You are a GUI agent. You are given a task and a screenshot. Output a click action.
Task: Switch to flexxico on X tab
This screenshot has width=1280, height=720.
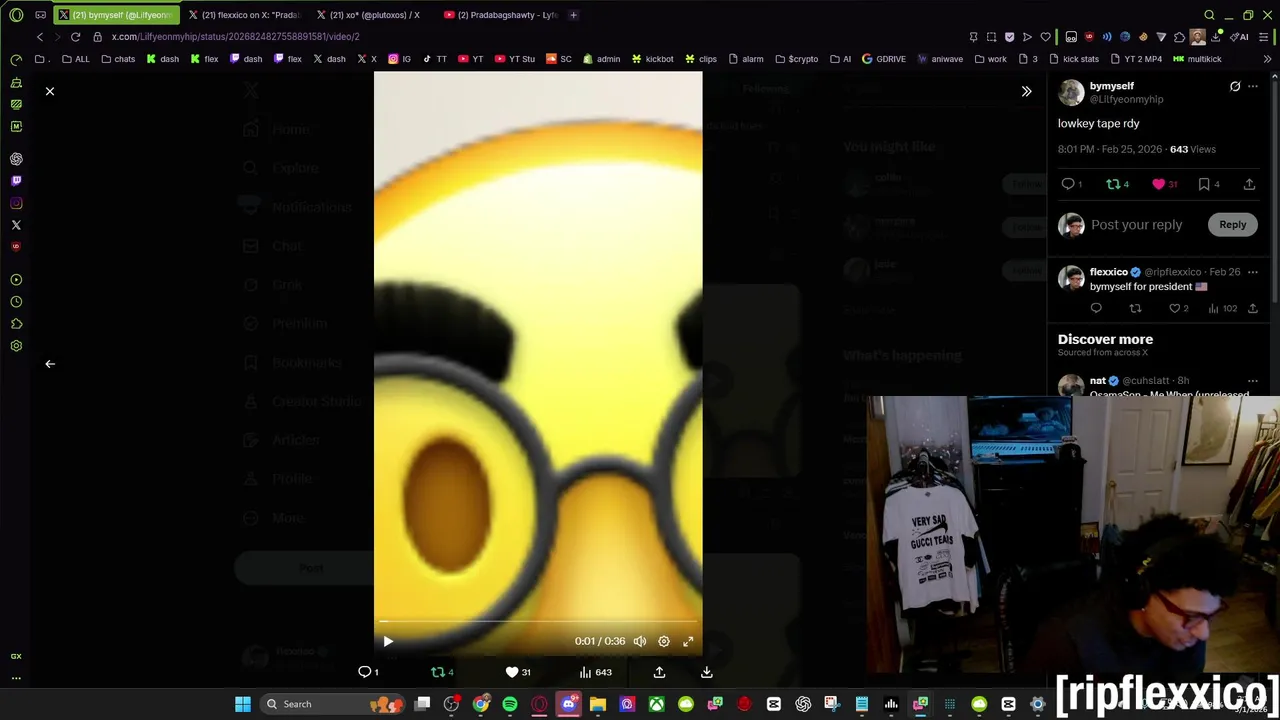243,15
